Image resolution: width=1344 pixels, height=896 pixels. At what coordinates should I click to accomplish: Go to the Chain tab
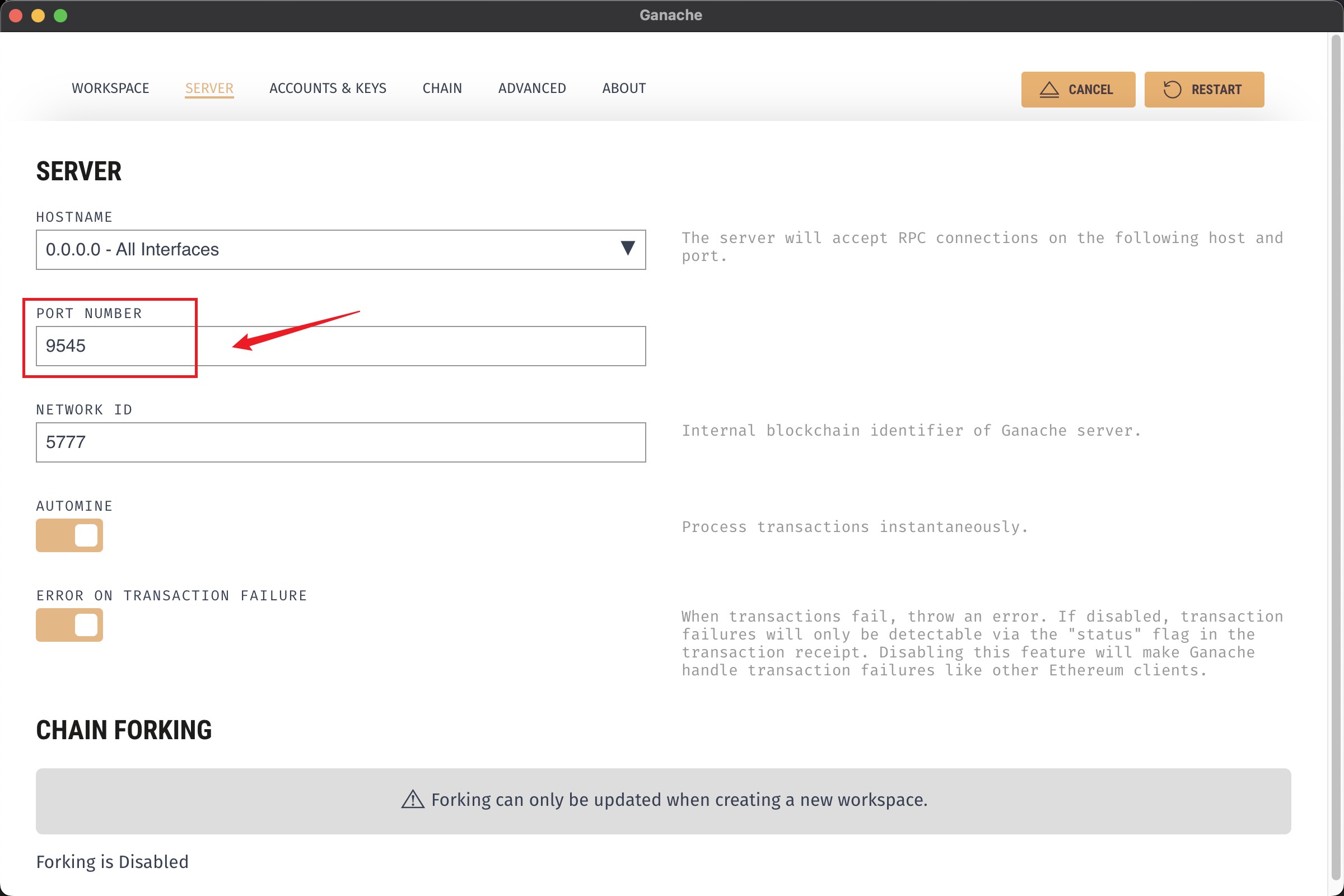tap(442, 88)
